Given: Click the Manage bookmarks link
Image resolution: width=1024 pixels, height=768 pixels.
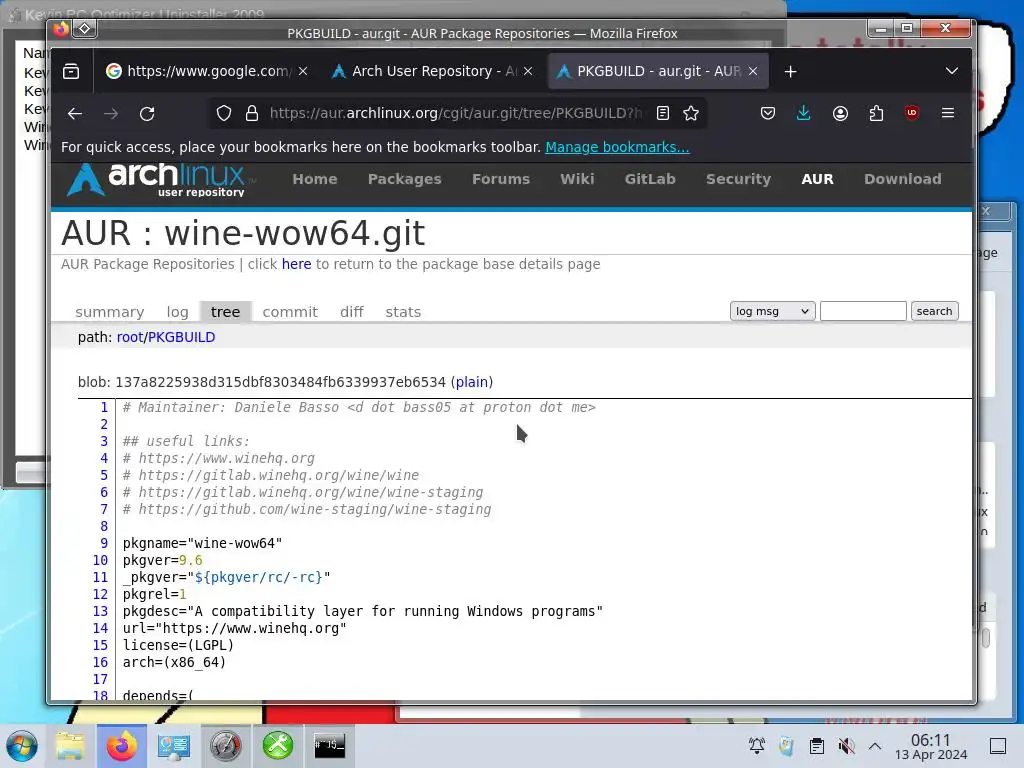Looking at the screenshot, I should pyautogui.click(x=617, y=147).
